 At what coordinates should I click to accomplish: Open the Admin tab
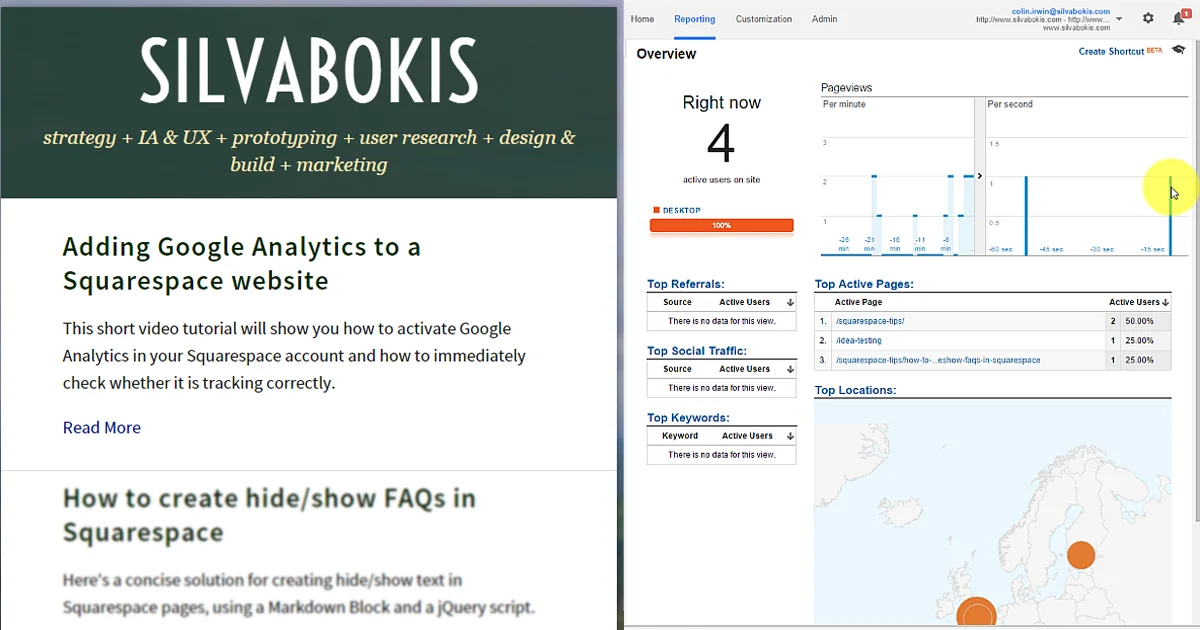(824, 18)
